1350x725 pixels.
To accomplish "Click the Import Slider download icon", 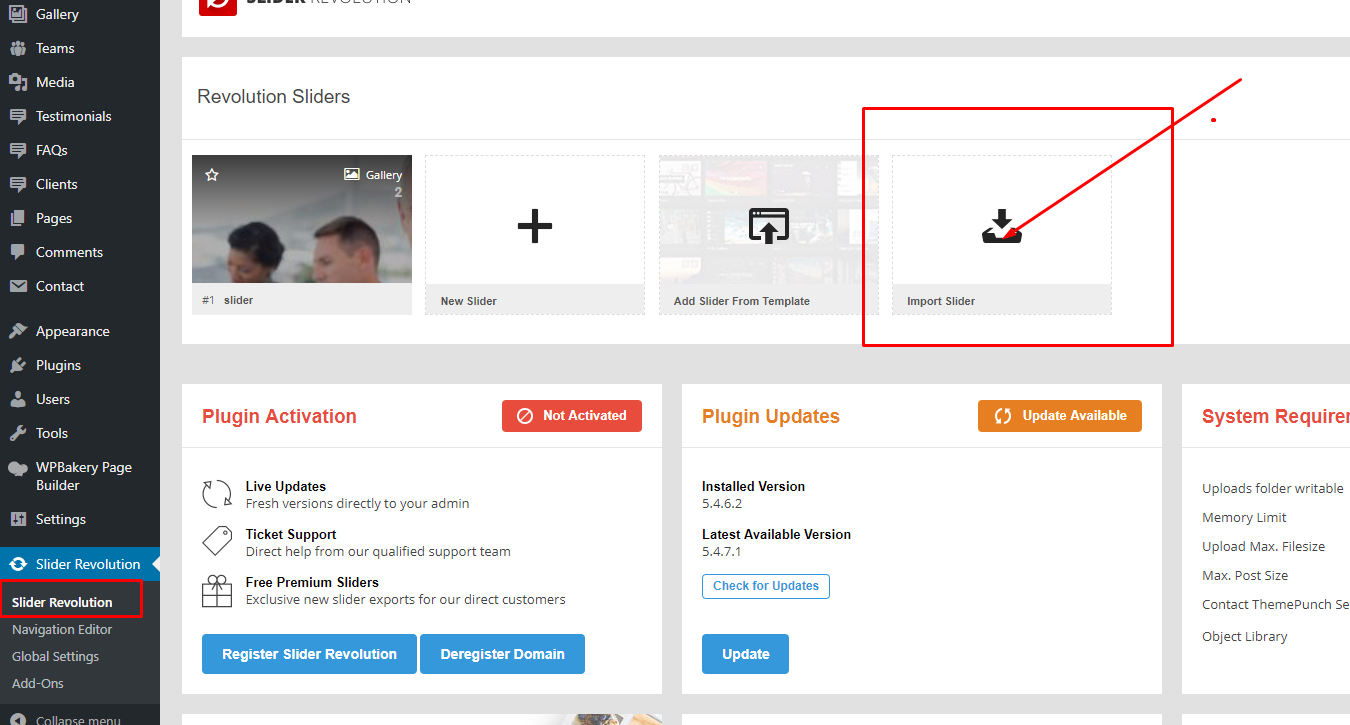I will coord(1001,226).
